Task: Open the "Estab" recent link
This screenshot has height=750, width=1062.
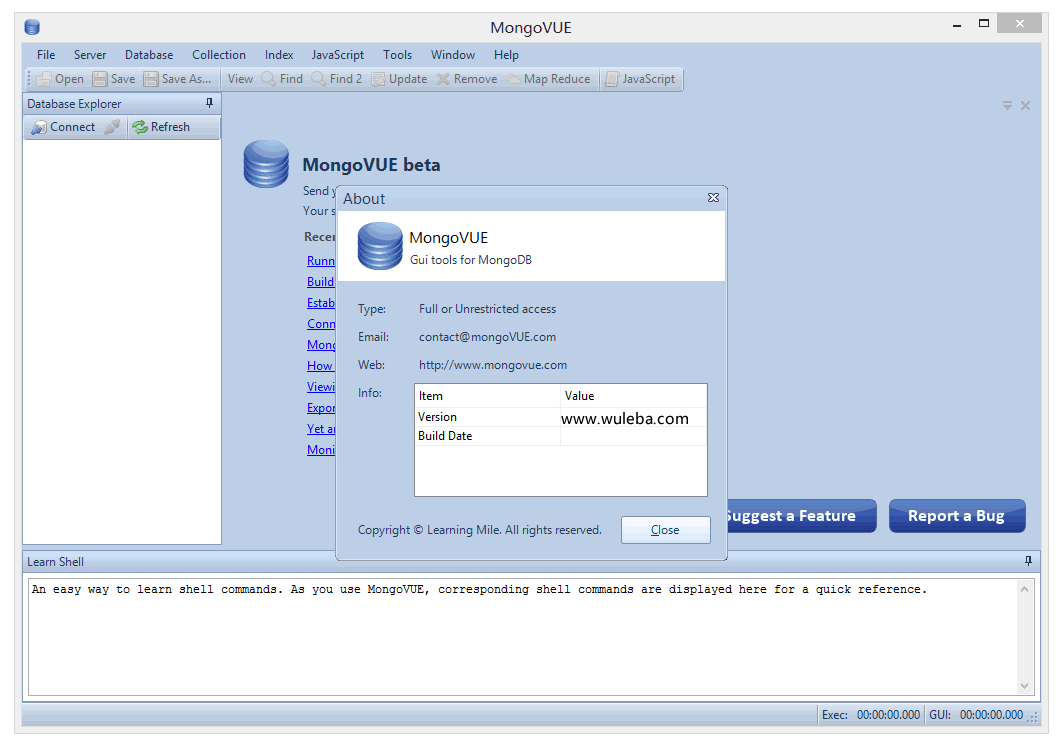Action: tap(321, 303)
